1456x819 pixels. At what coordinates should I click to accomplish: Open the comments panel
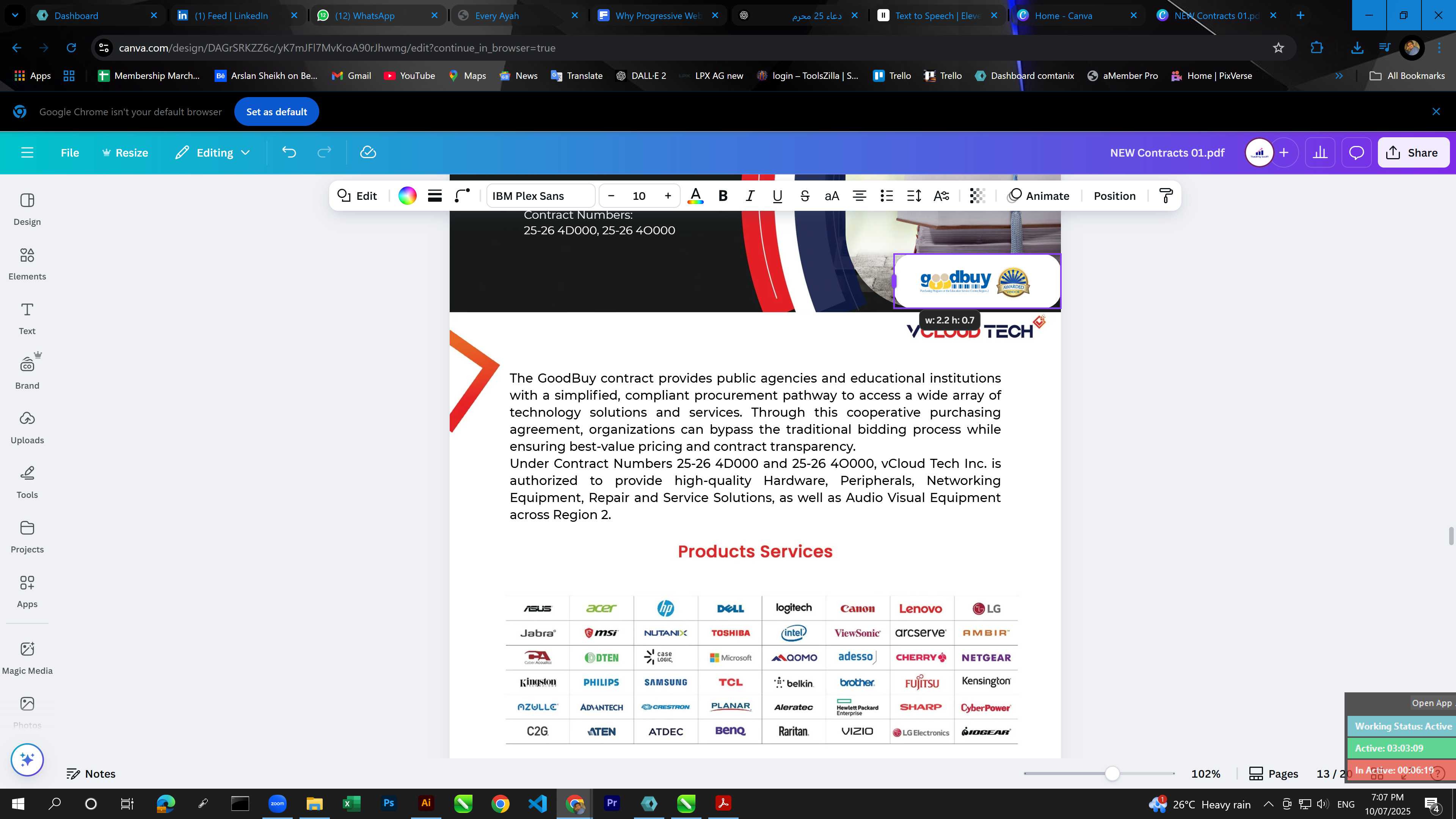pos(1357,152)
